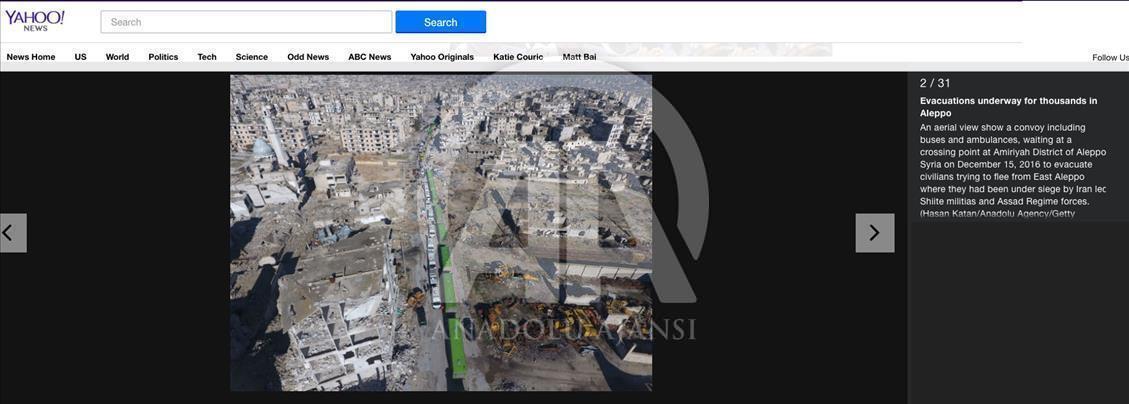
Task: Go to the next slideshow photo
Action: 874,233
